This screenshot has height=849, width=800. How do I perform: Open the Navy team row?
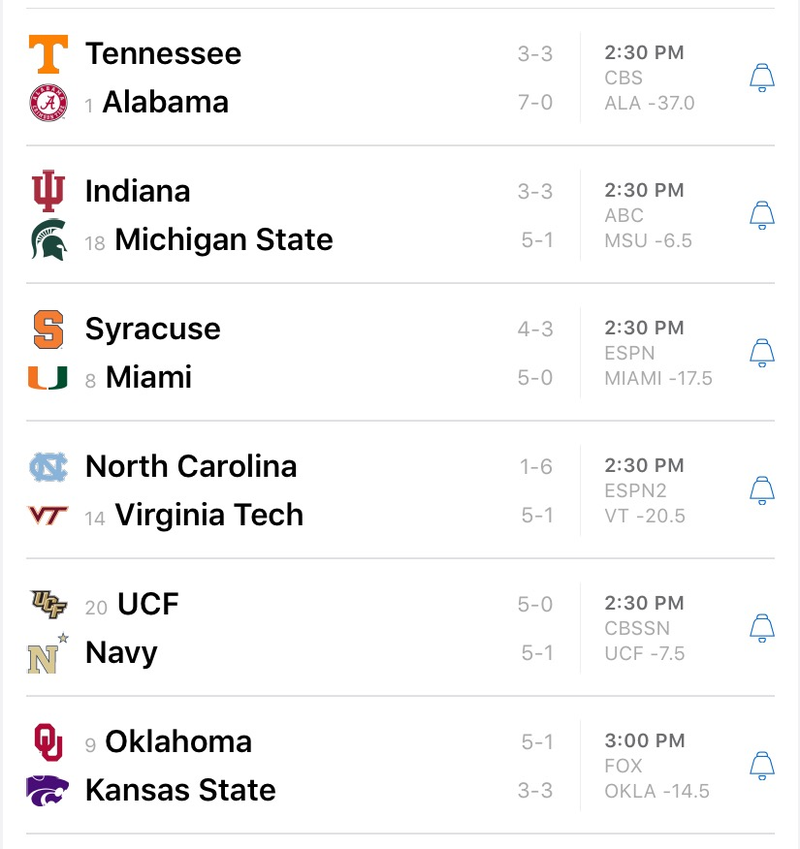(290, 652)
